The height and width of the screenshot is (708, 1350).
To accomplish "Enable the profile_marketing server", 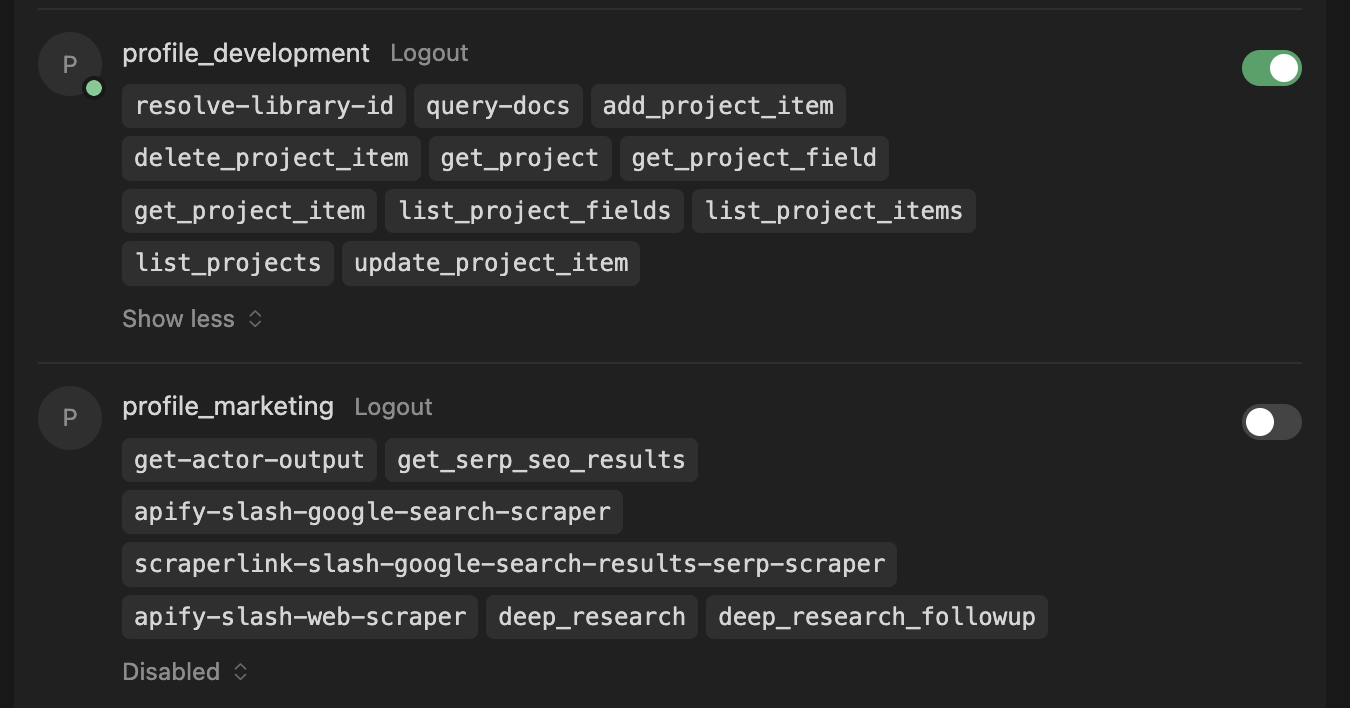I will [1271, 422].
